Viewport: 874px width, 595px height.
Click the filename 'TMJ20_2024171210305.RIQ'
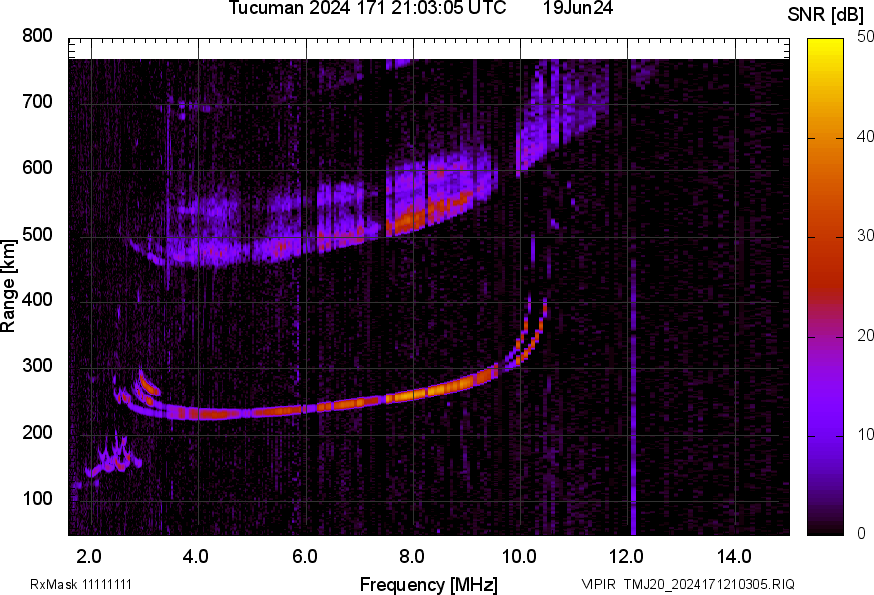pyautogui.click(x=709, y=584)
